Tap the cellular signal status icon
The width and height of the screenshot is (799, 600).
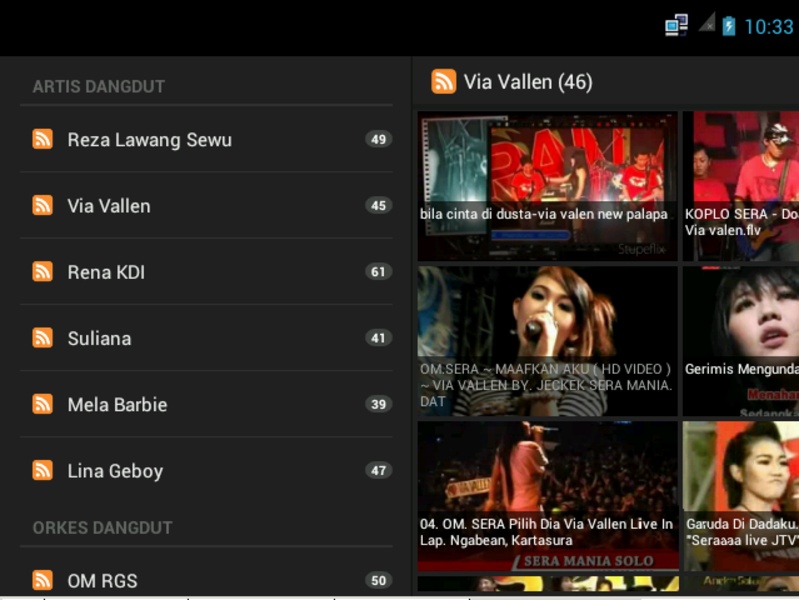707,22
